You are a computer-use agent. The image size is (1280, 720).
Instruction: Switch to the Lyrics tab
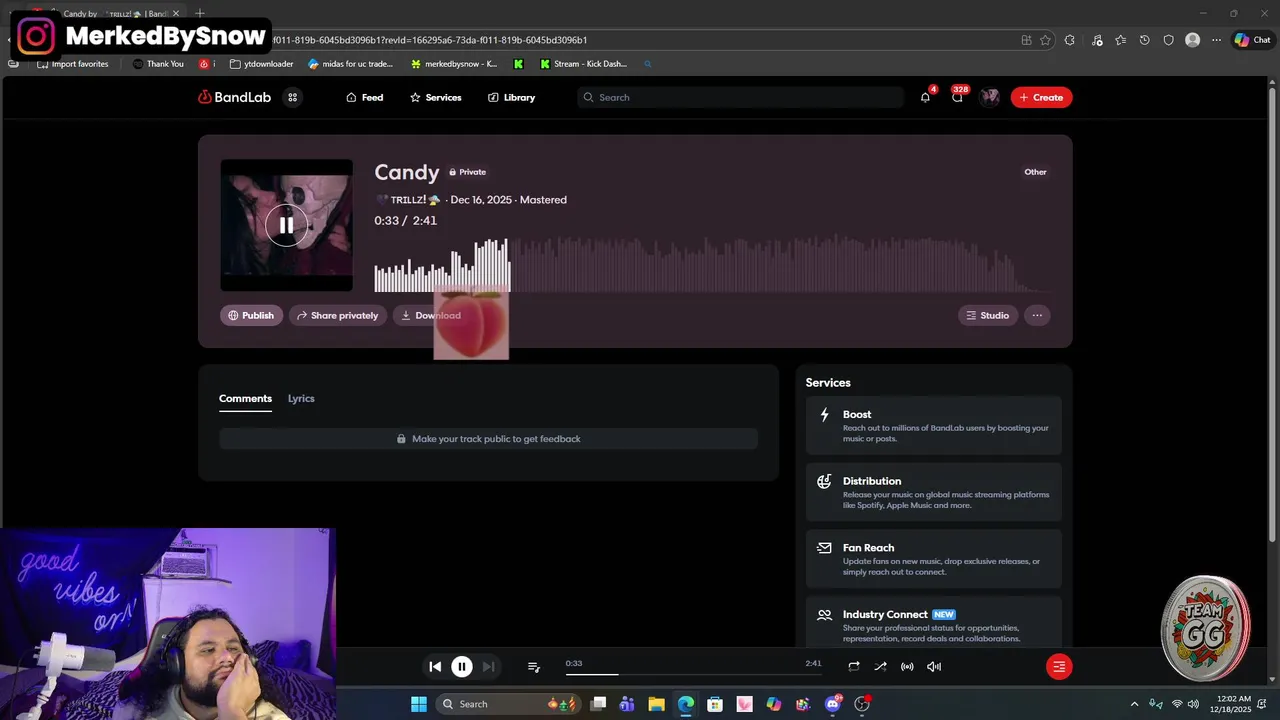301,398
